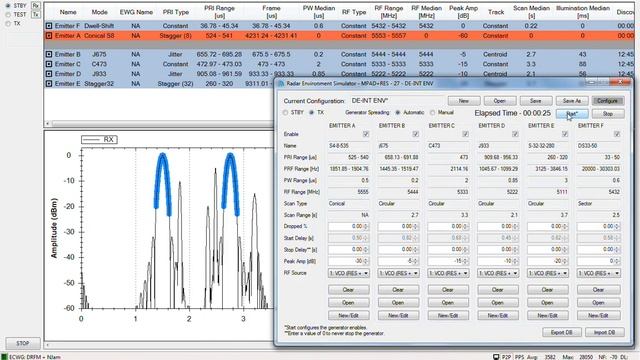Viewport: 640px width, 360px height.
Task: Clear the Emitter F definition
Action: tap(599, 290)
